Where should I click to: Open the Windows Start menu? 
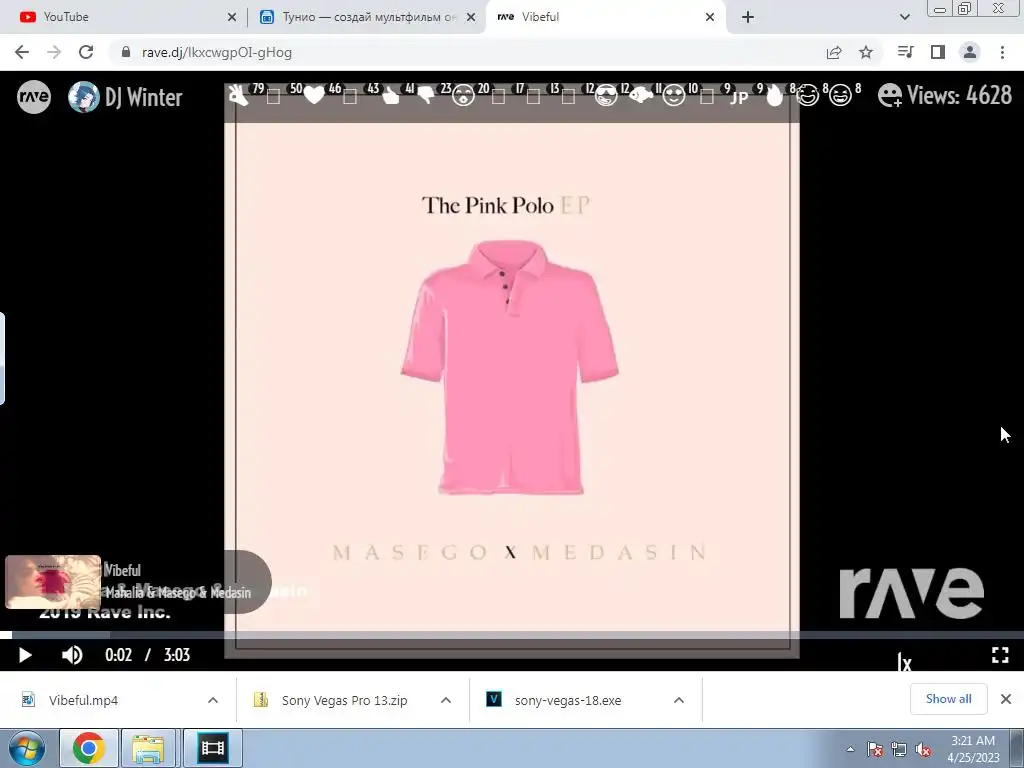coord(27,748)
